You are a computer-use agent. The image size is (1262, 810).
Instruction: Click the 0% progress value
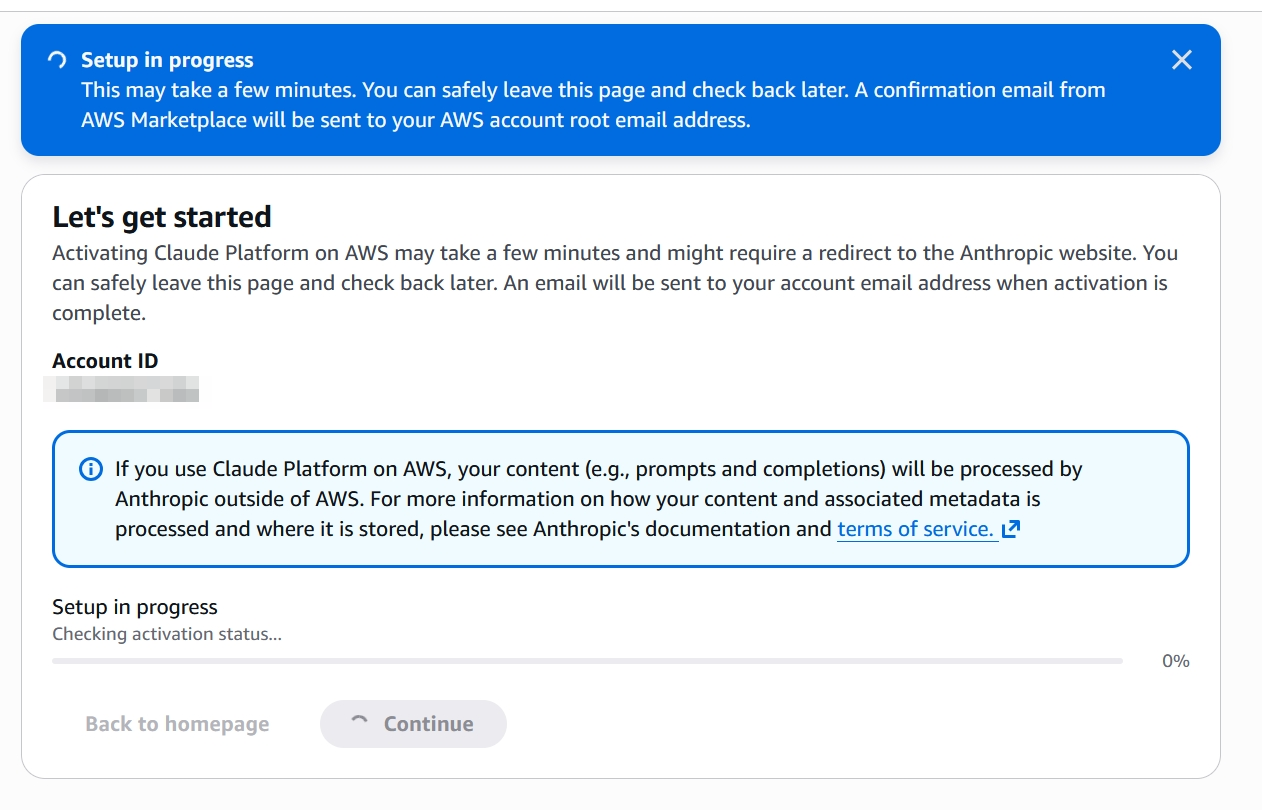click(1176, 661)
